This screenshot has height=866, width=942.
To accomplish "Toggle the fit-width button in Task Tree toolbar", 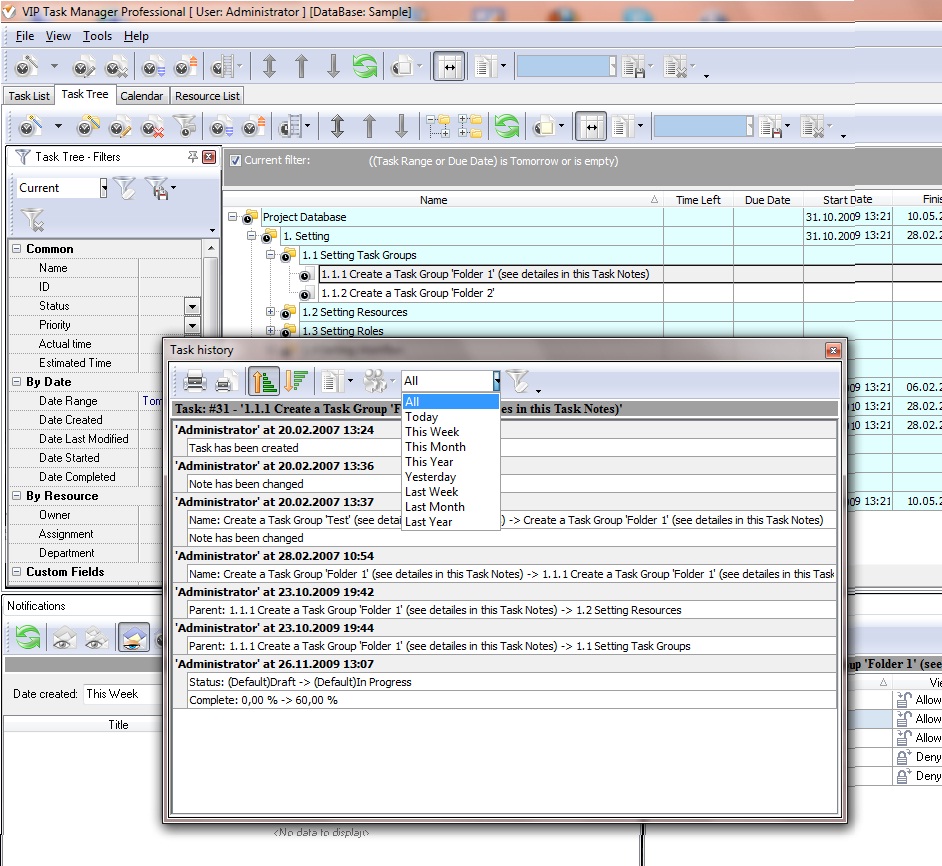I will point(591,127).
